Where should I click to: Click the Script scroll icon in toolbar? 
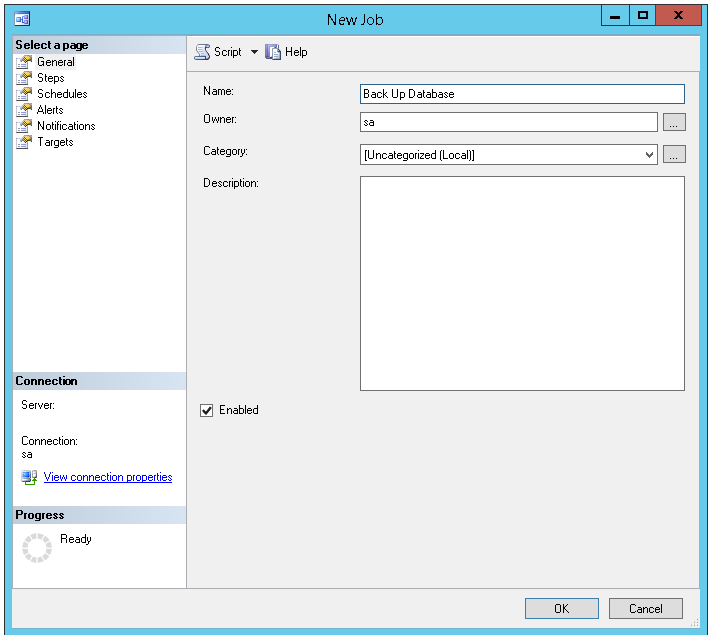202,52
